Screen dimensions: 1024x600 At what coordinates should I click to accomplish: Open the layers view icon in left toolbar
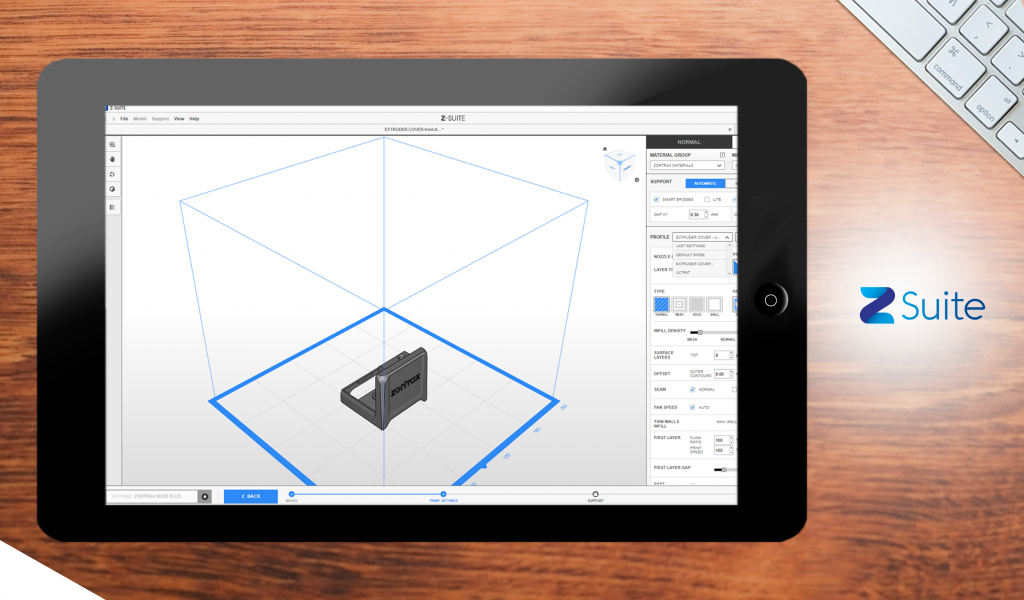[113, 207]
